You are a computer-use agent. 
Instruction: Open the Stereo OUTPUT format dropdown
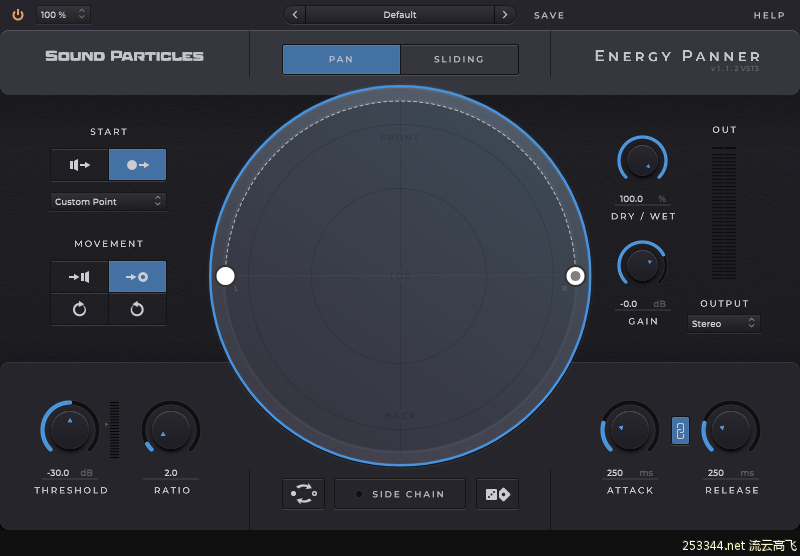[723, 323]
